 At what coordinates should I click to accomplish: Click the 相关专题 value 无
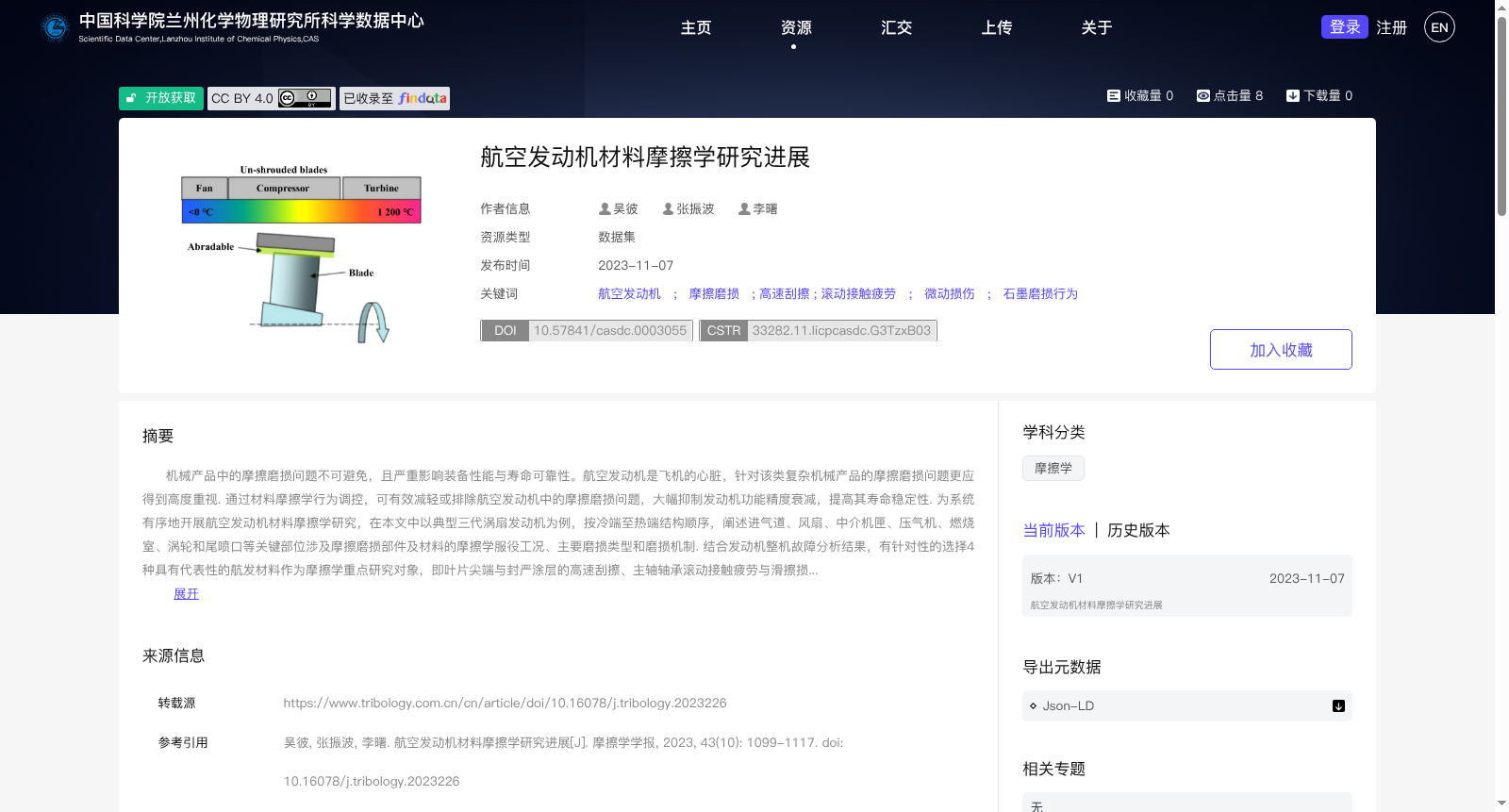[x=1037, y=807]
